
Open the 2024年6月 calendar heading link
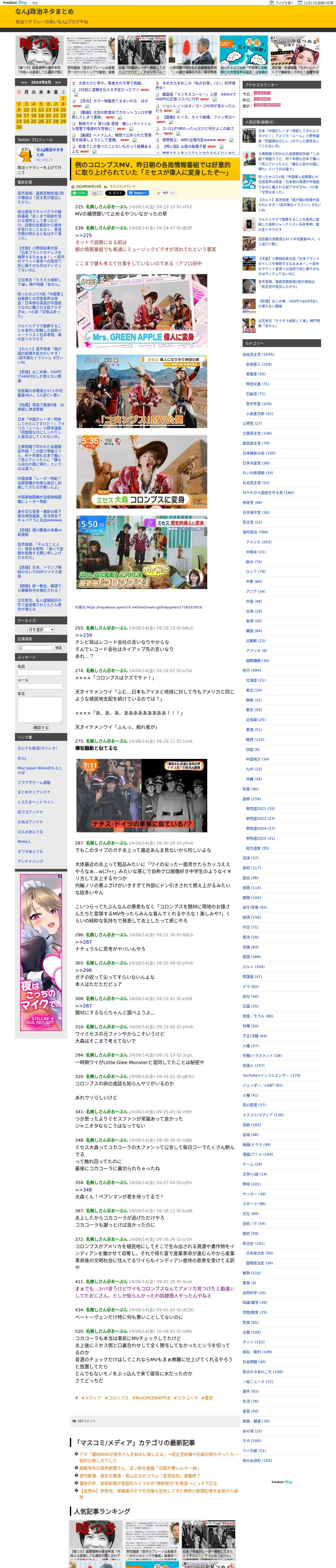41,82
